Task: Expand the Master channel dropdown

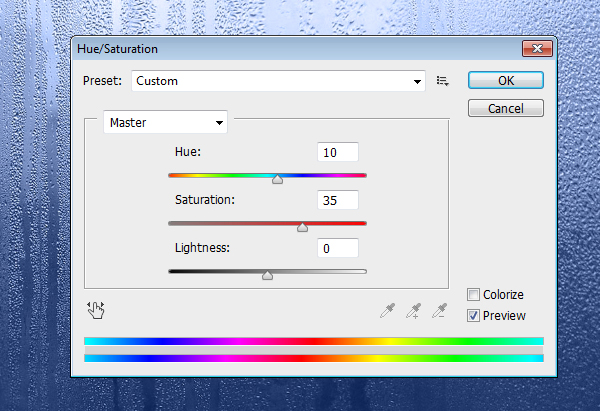Action: [166, 123]
